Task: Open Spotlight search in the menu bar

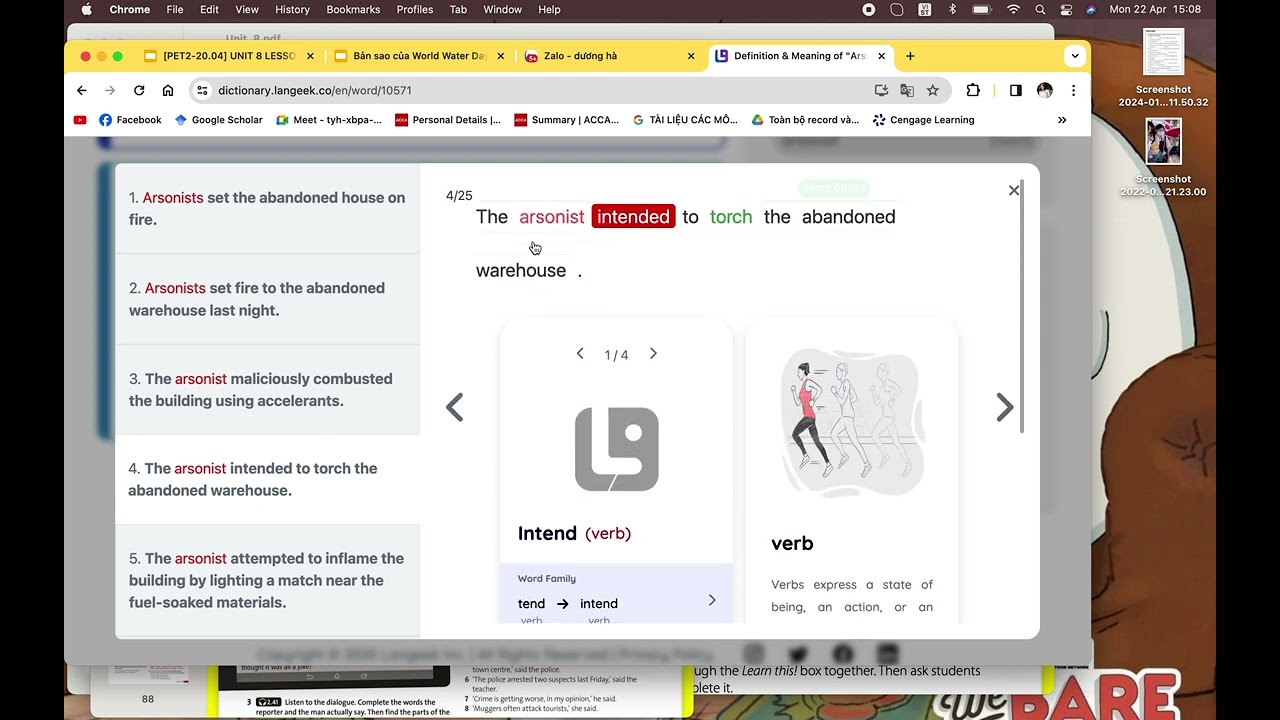Action: pos(1040,9)
